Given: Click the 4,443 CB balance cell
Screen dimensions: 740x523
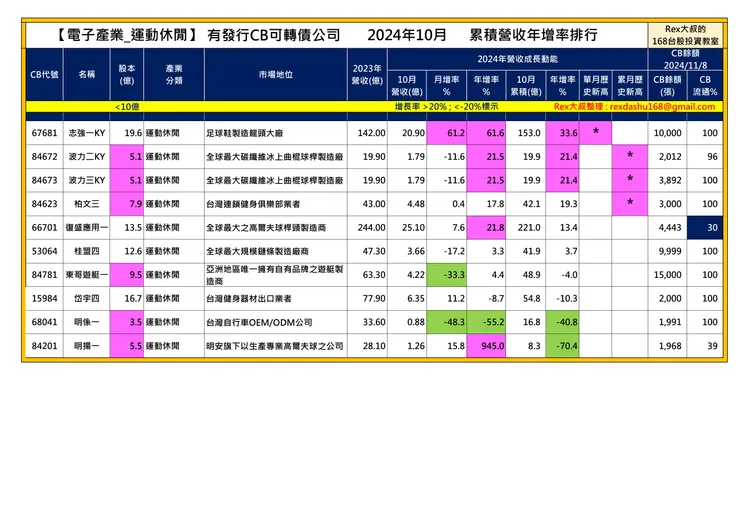Looking at the screenshot, I should [667, 228].
